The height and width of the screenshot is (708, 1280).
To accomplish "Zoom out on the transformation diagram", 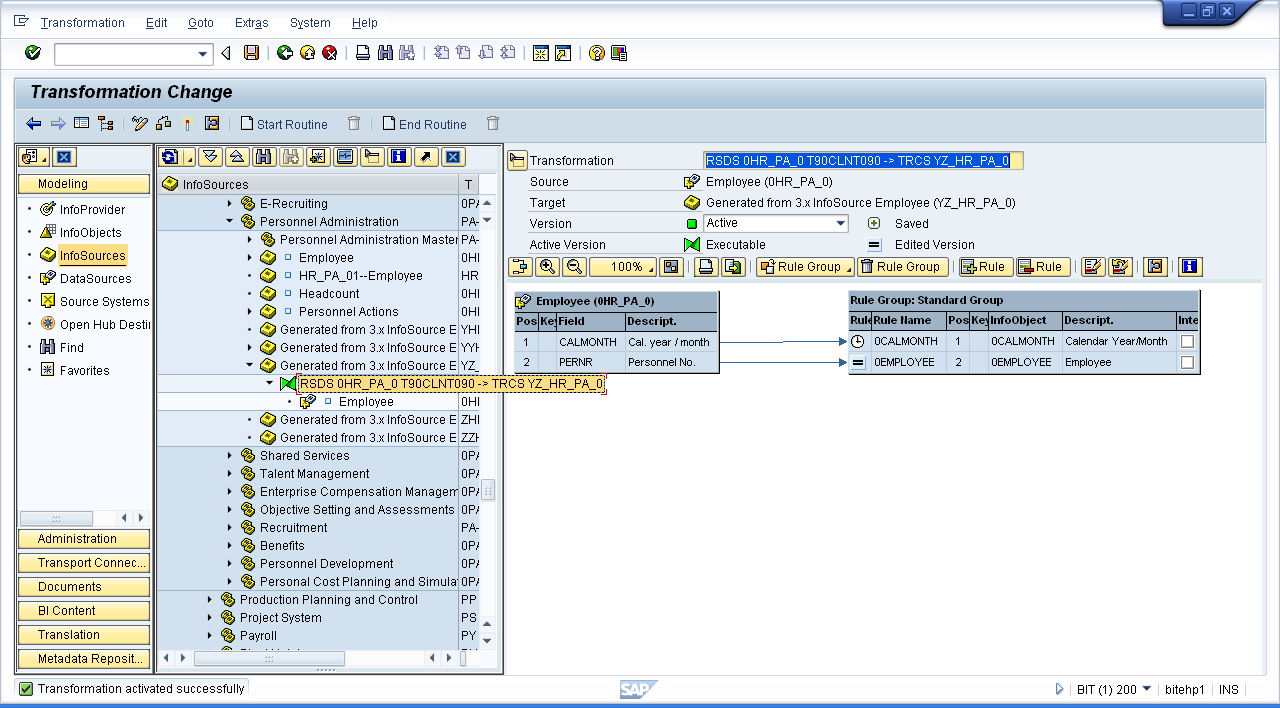I will (574, 266).
